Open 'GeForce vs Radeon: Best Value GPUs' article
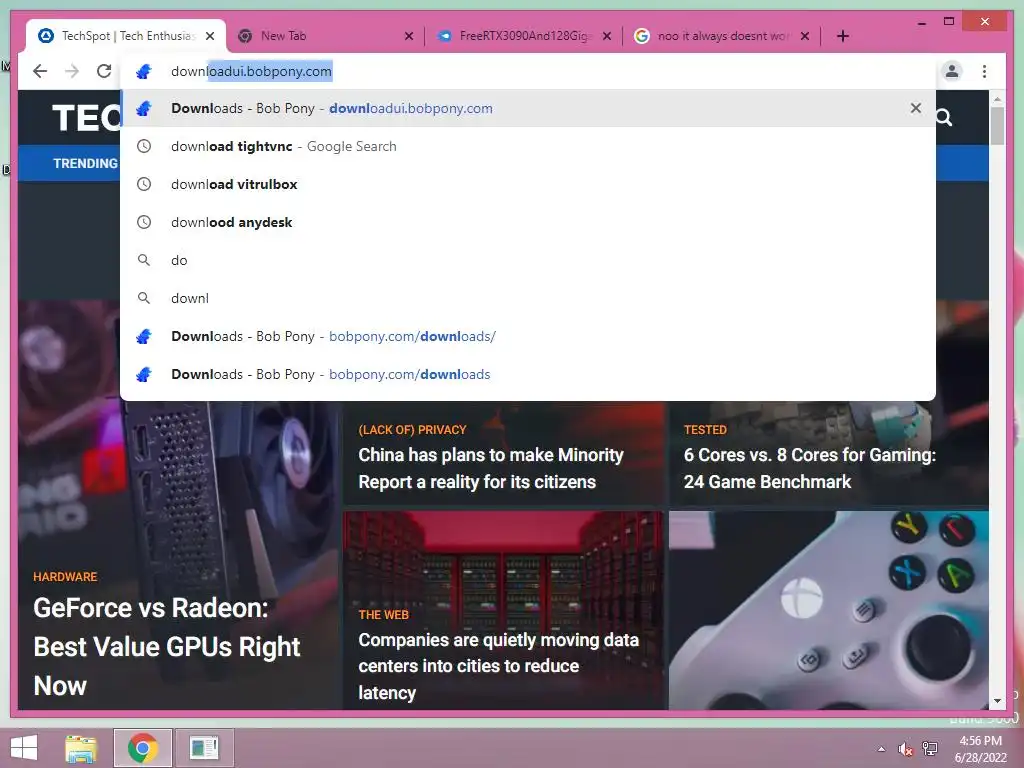The image size is (1024, 768). pyautogui.click(x=167, y=647)
